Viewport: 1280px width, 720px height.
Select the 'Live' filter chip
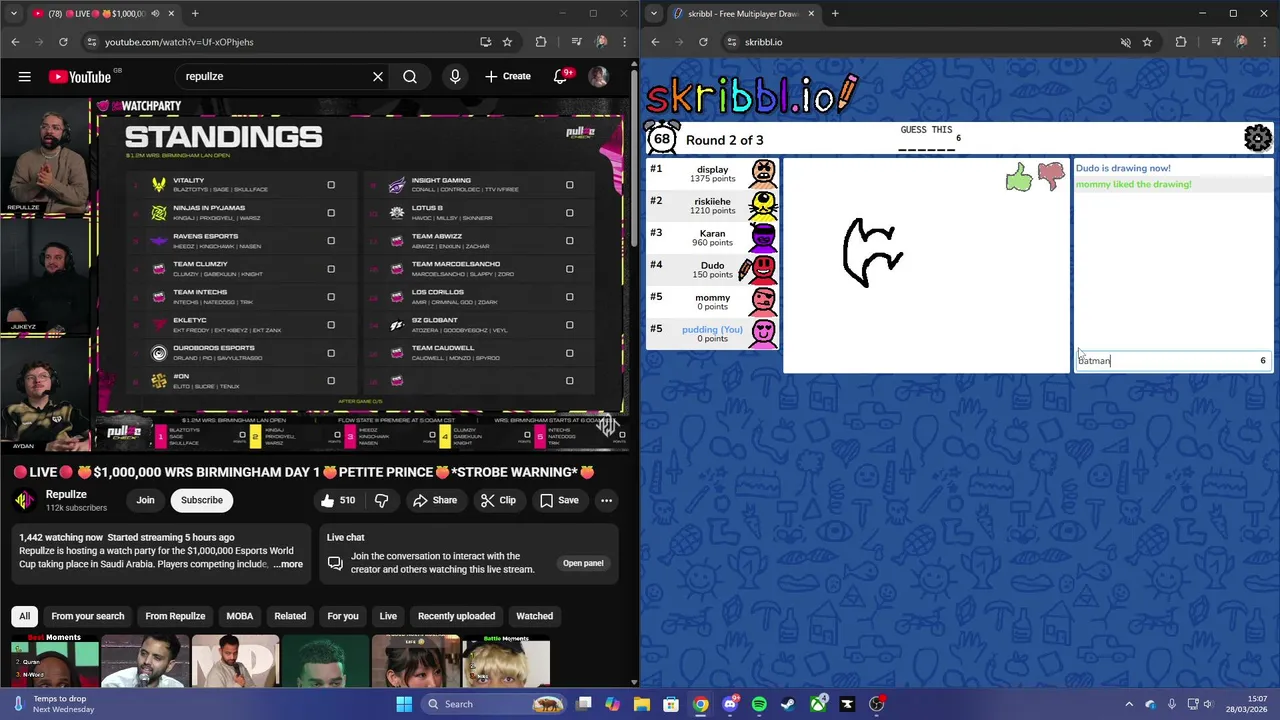pos(388,616)
